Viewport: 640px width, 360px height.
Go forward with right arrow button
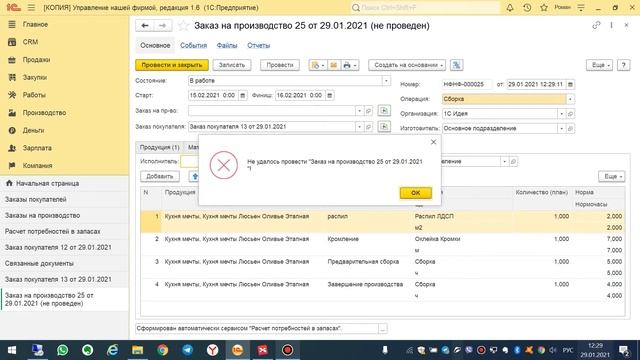162,25
